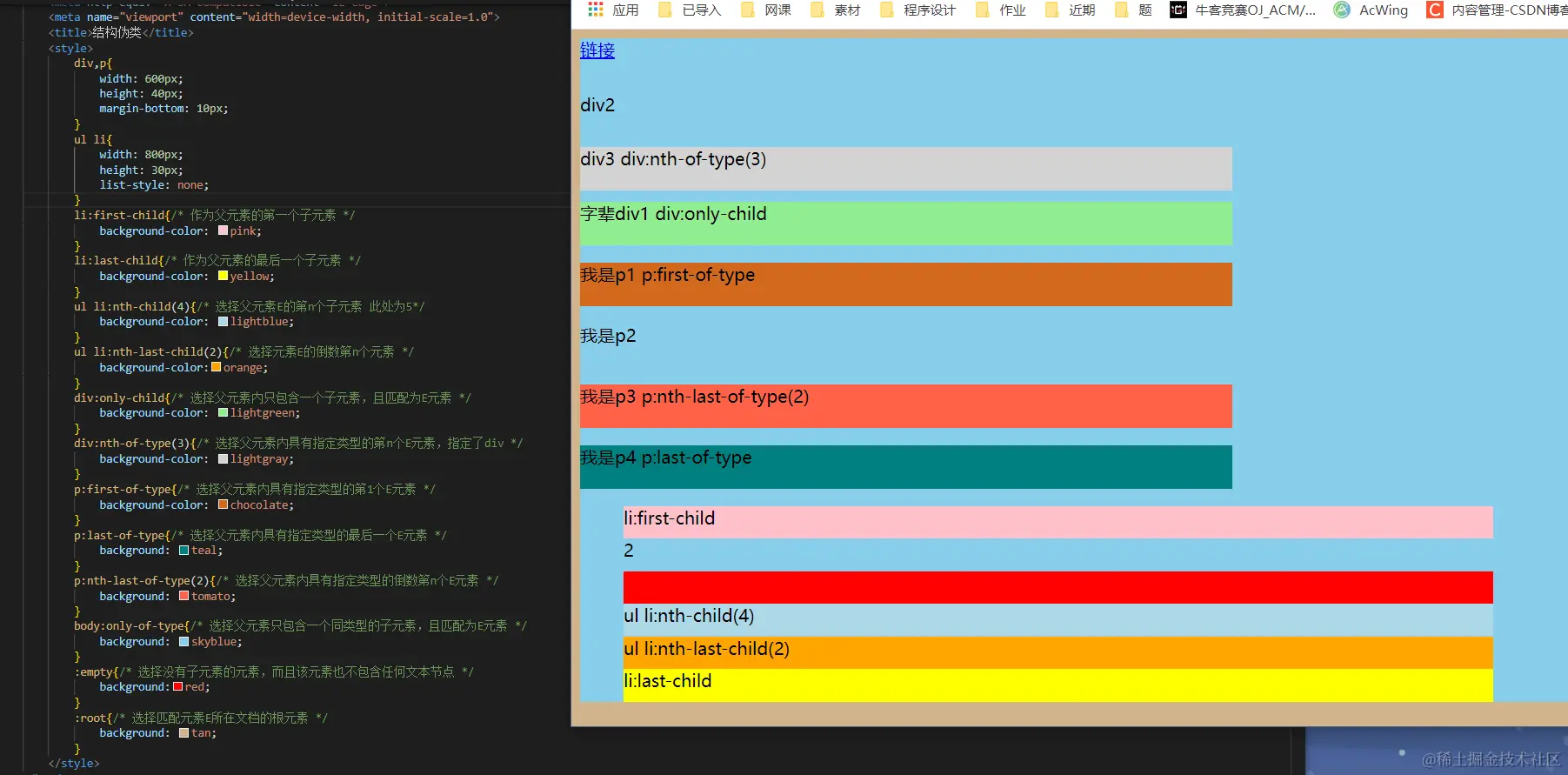Click the 'body:only-of-type{' selector in code
Image resolution: width=1568 pixels, height=775 pixels.
tap(133, 625)
